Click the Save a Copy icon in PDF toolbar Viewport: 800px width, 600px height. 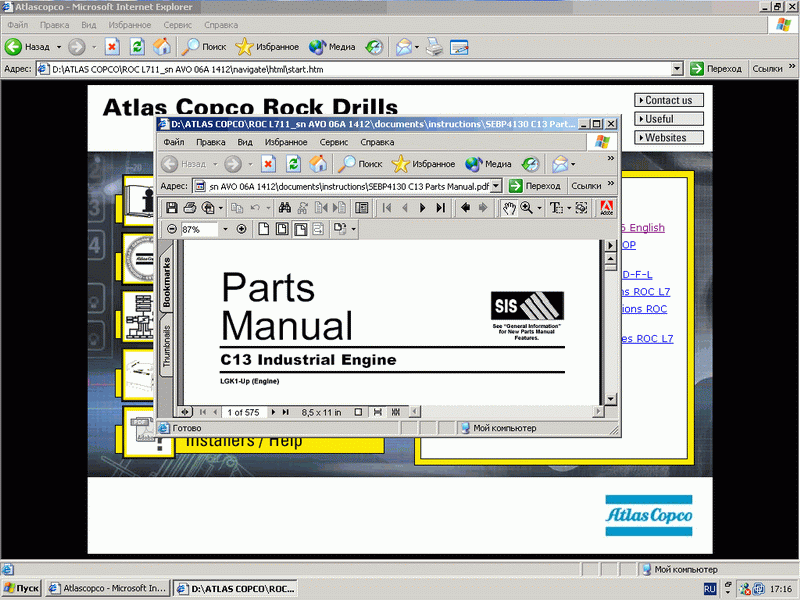coord(172,208)
